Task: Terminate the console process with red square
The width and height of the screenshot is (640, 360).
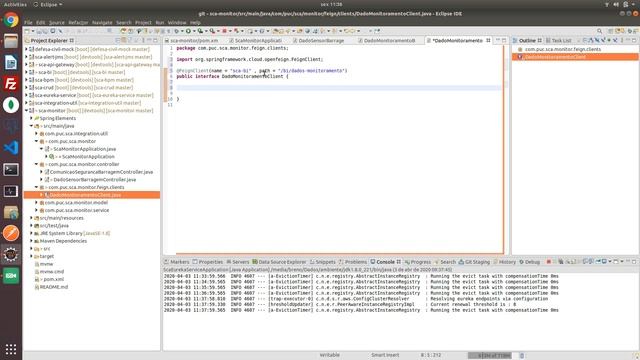Action: pyautogui.click(x=549, y=262)
